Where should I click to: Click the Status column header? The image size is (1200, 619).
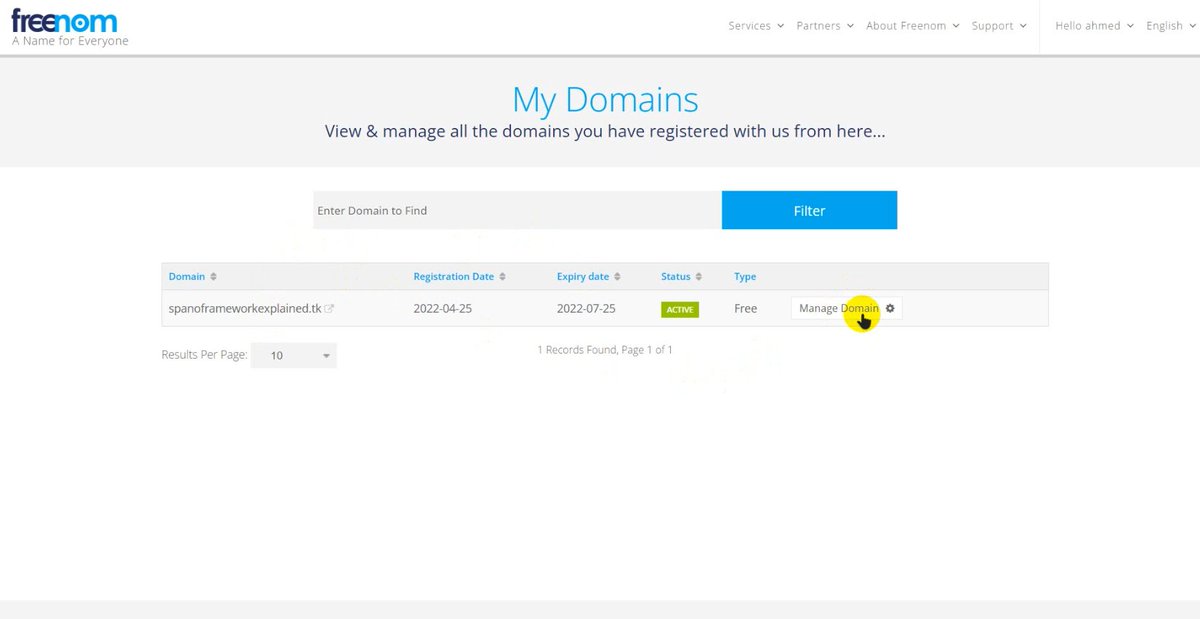(676, 277)
